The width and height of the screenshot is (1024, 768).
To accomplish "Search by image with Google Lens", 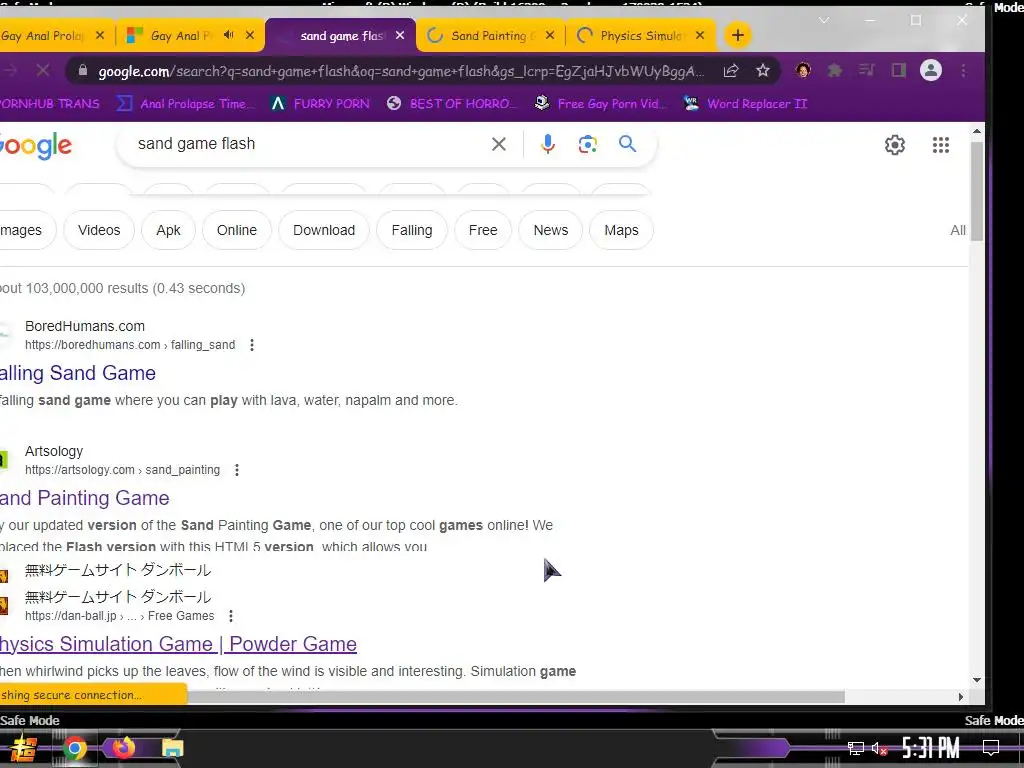I will tap(587, 144).
